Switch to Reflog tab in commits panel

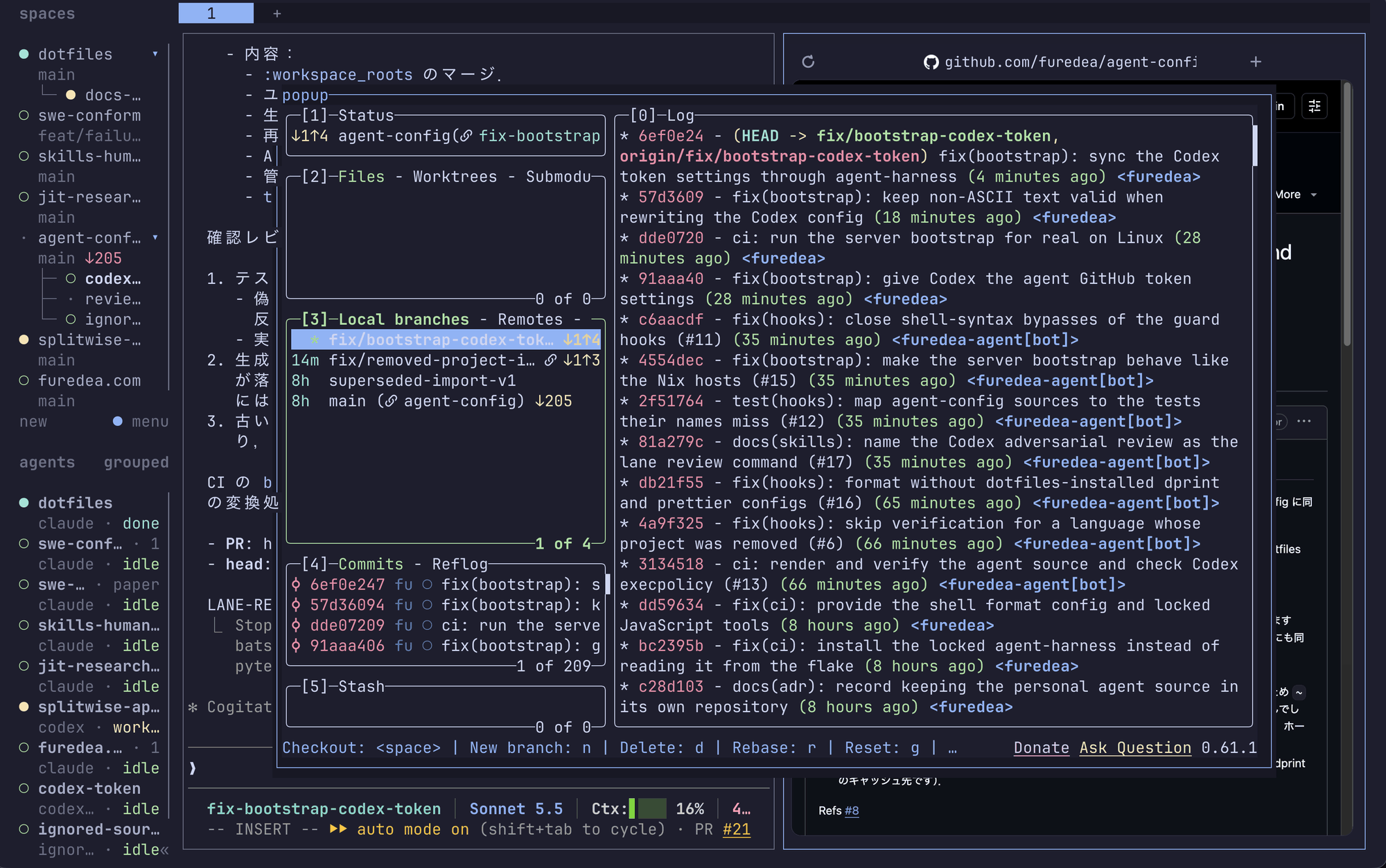click(x=460, y=564)
